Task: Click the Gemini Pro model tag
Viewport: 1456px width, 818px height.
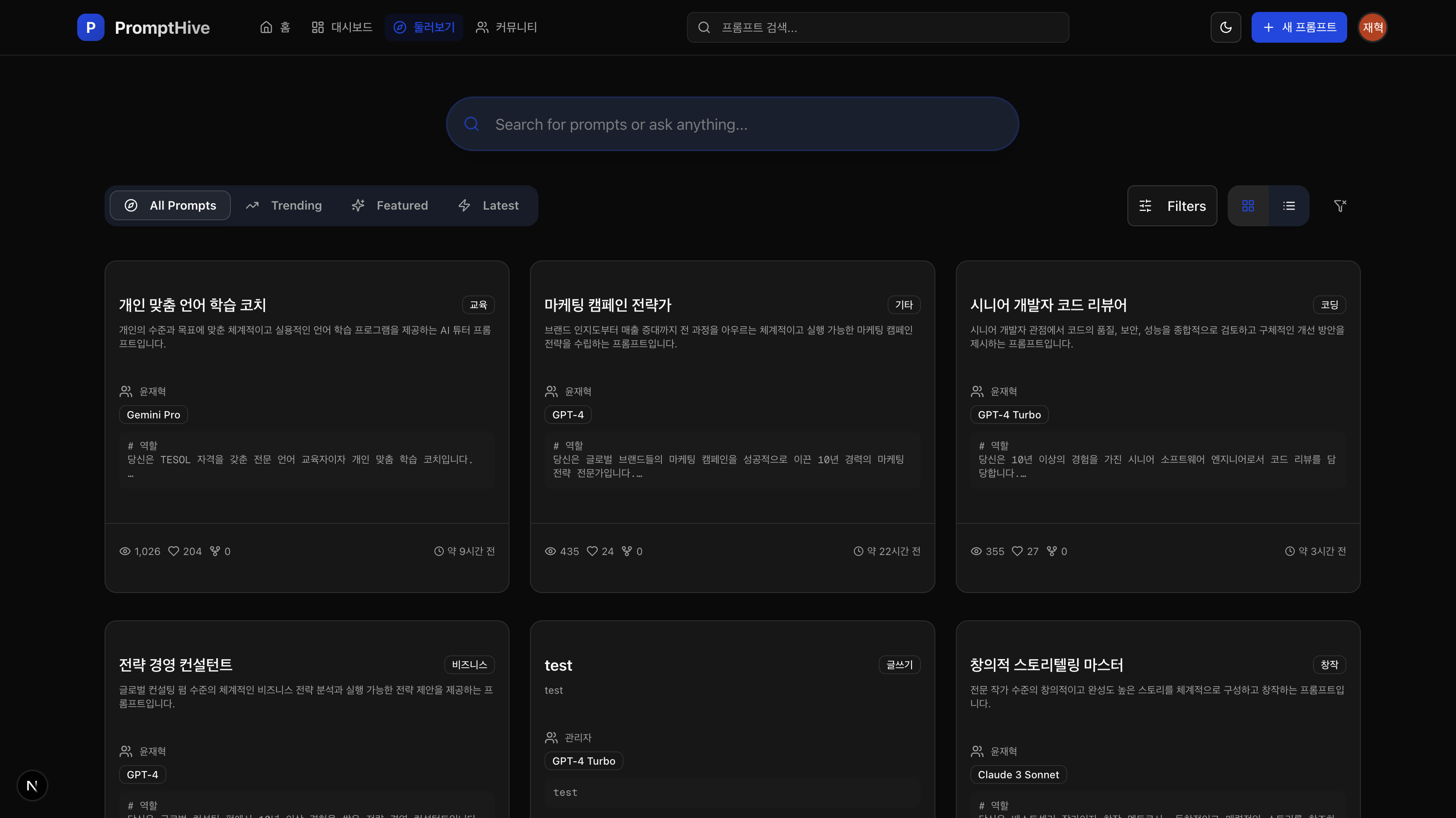Action: [153, 415]
